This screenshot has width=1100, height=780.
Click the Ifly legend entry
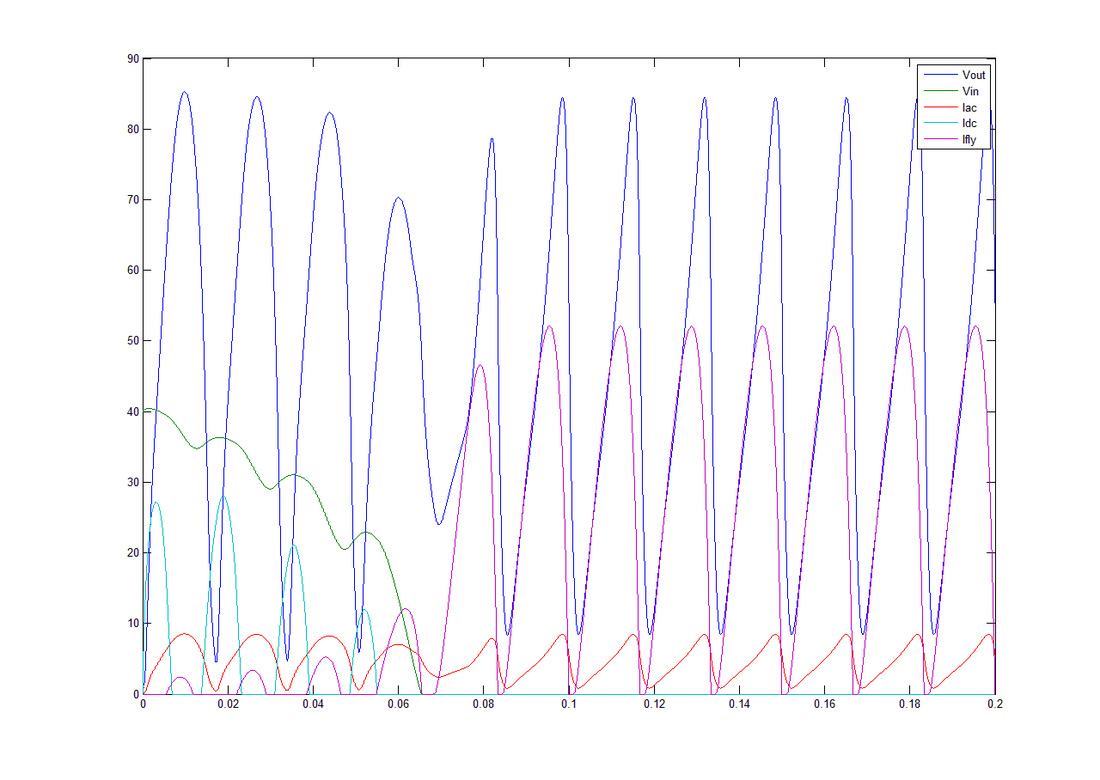(x=970, y=140)
